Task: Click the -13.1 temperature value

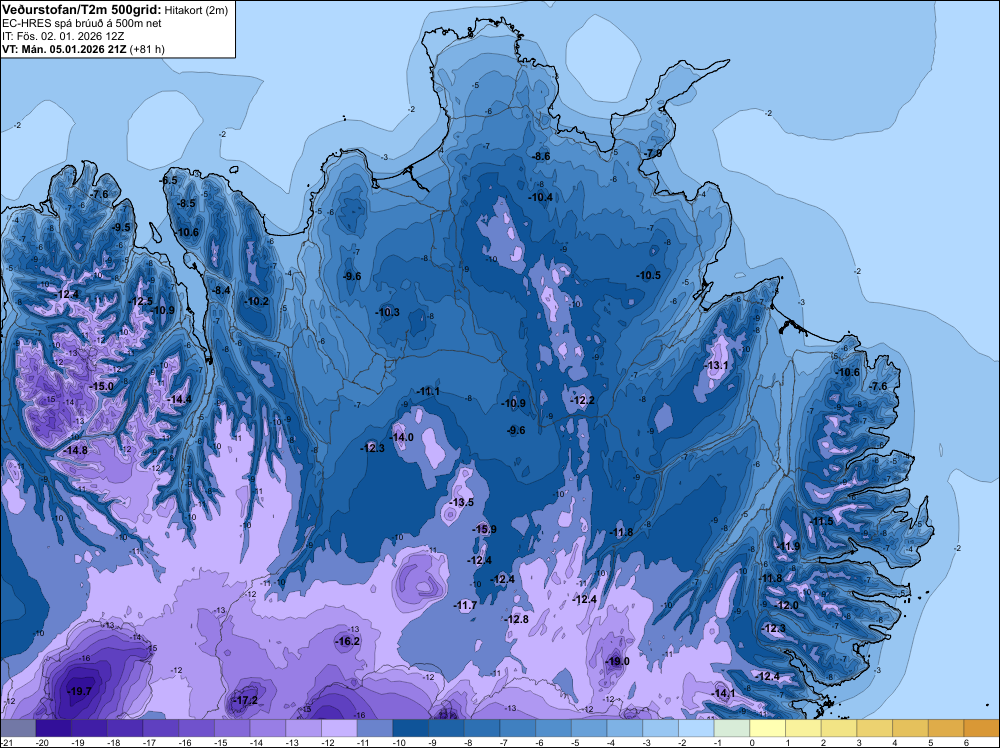Action: (x=716, y=366)
